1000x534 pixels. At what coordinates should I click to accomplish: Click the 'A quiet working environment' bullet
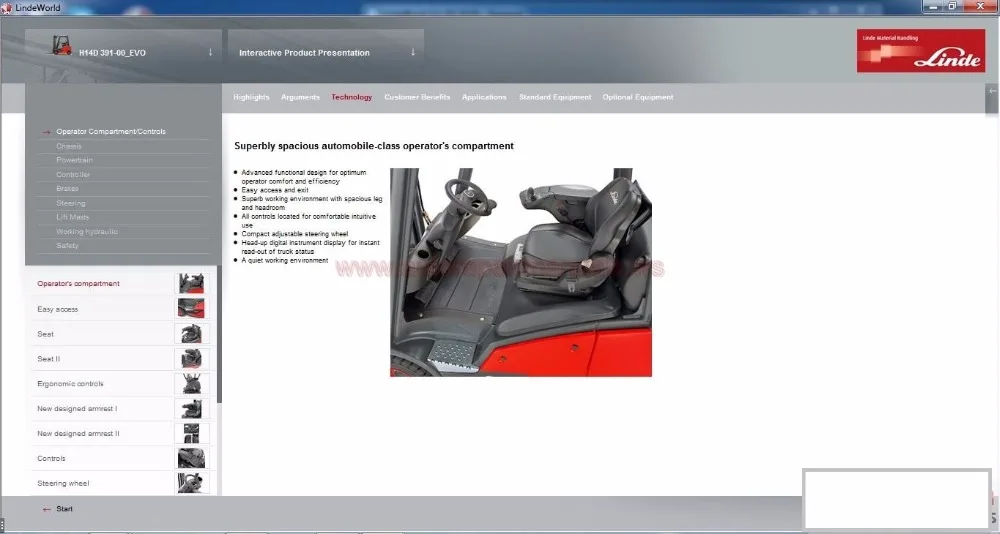[284, 260]
